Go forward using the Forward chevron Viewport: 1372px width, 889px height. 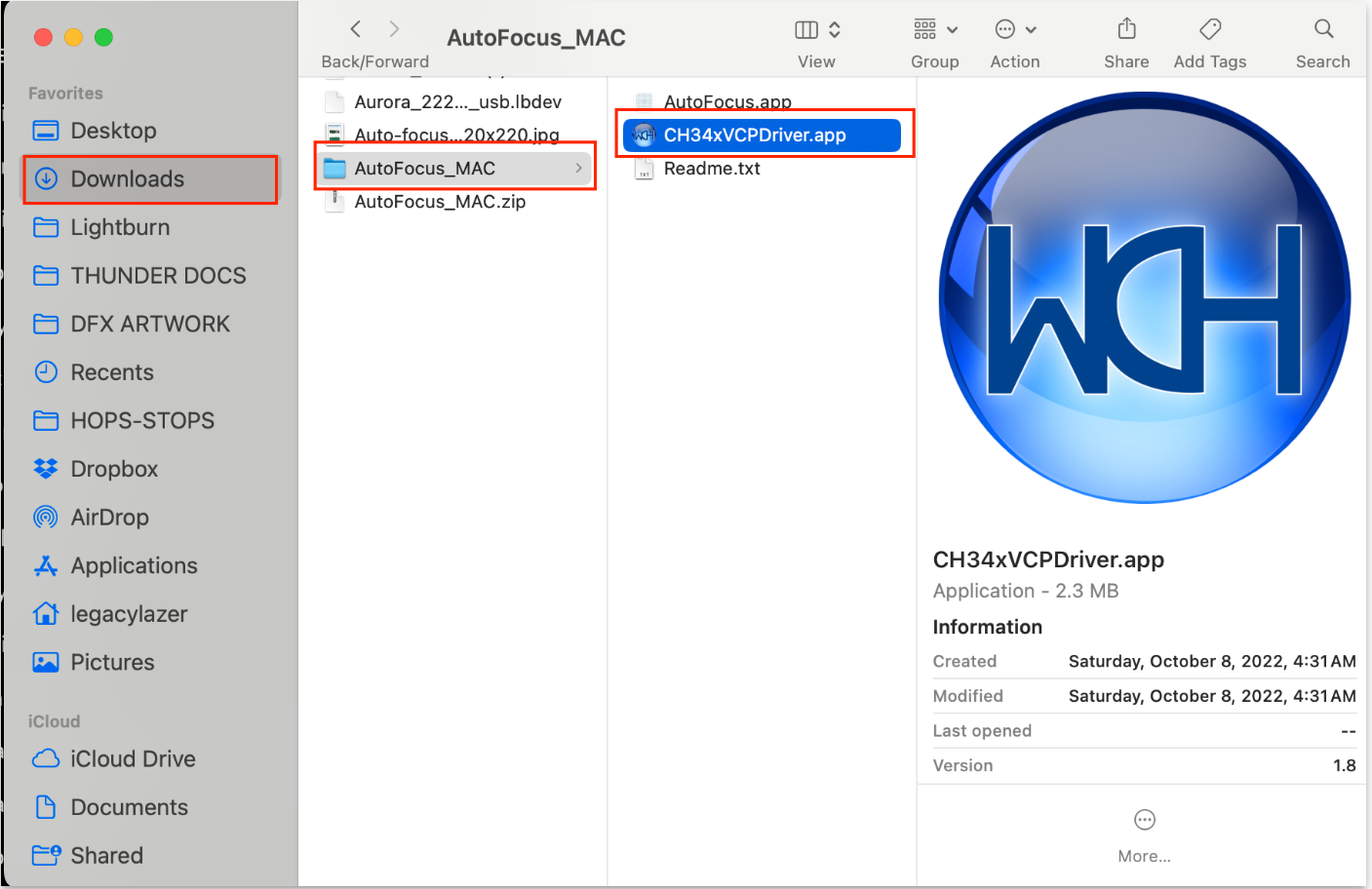394,29
